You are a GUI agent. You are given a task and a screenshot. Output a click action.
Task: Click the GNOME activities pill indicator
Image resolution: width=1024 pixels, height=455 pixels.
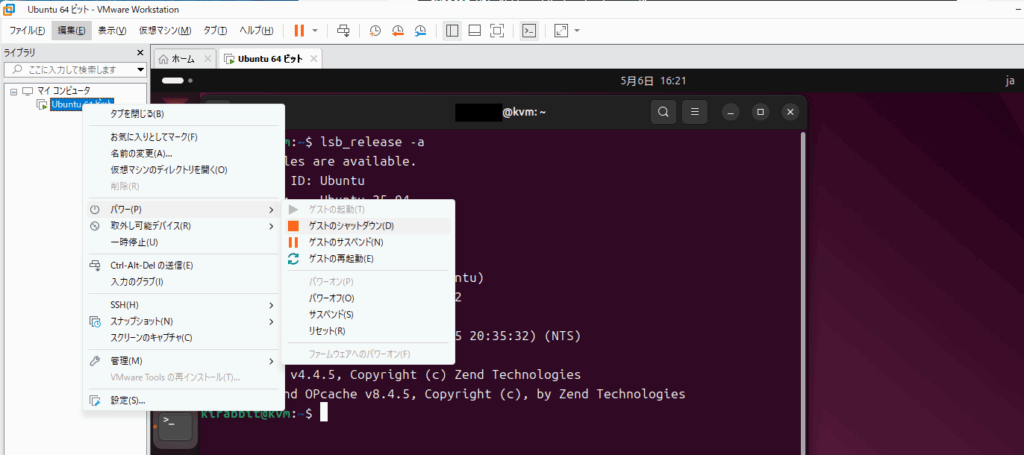(x=177, y=81)
